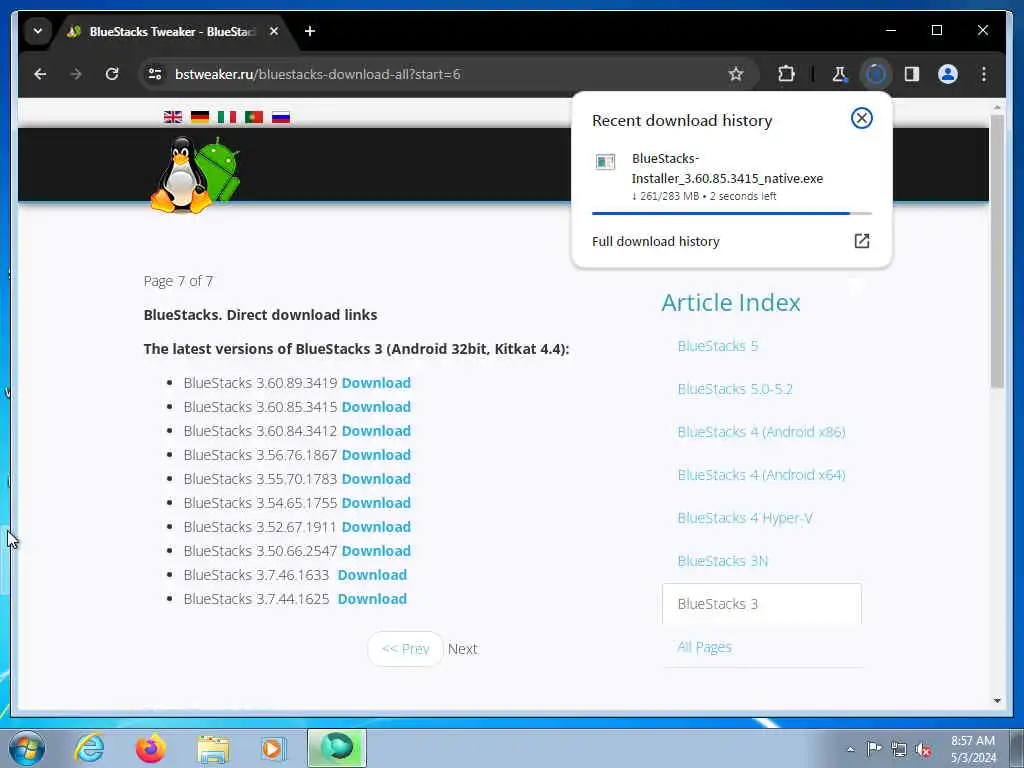Open Chrome three-dot menu
The height and width of the screenshot is (768, 1024).
(x=984, y=74)
